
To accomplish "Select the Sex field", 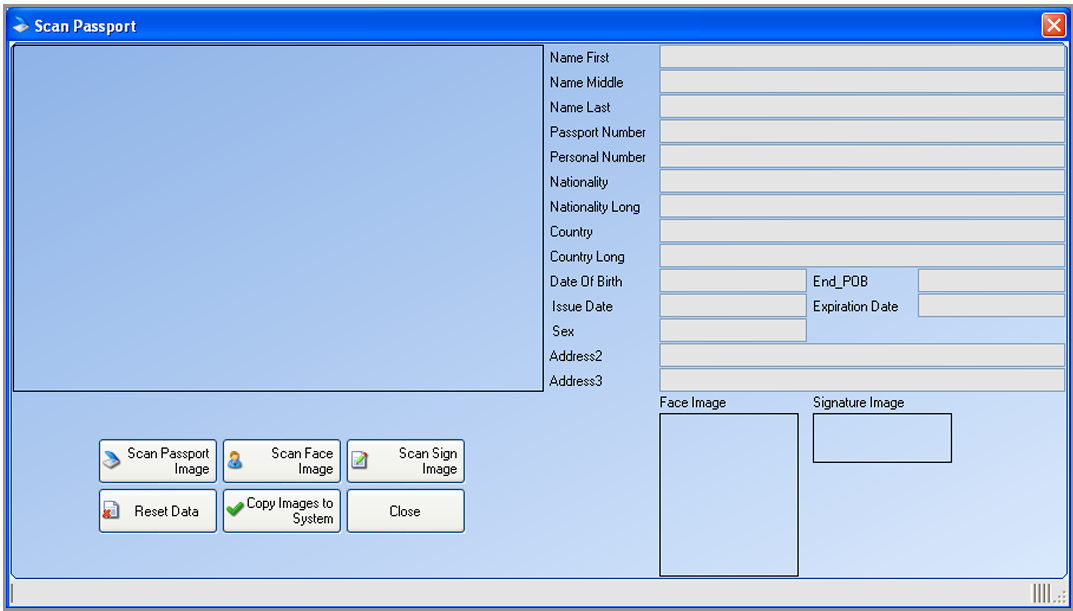I will pyautogui.click(x=732, y=331).
